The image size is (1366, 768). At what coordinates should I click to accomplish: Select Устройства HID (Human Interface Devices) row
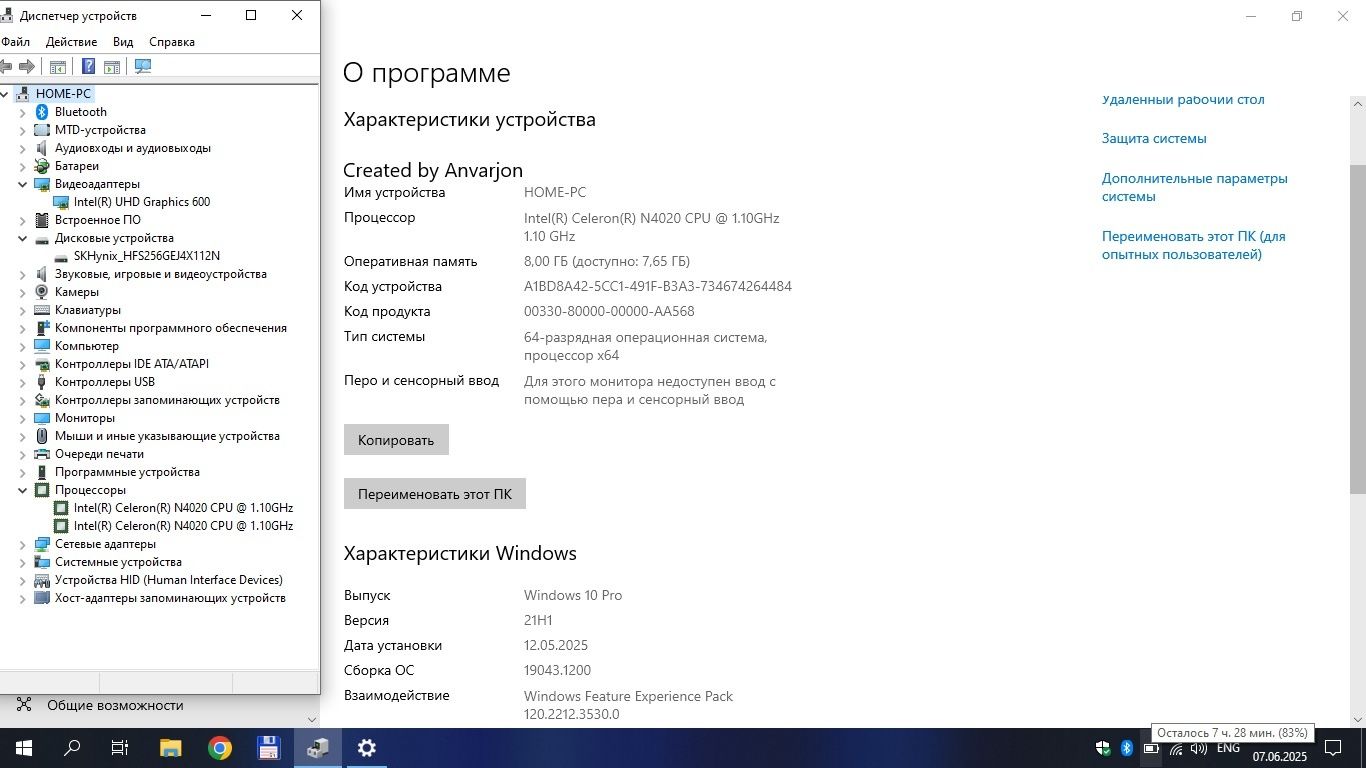[169, 580]
